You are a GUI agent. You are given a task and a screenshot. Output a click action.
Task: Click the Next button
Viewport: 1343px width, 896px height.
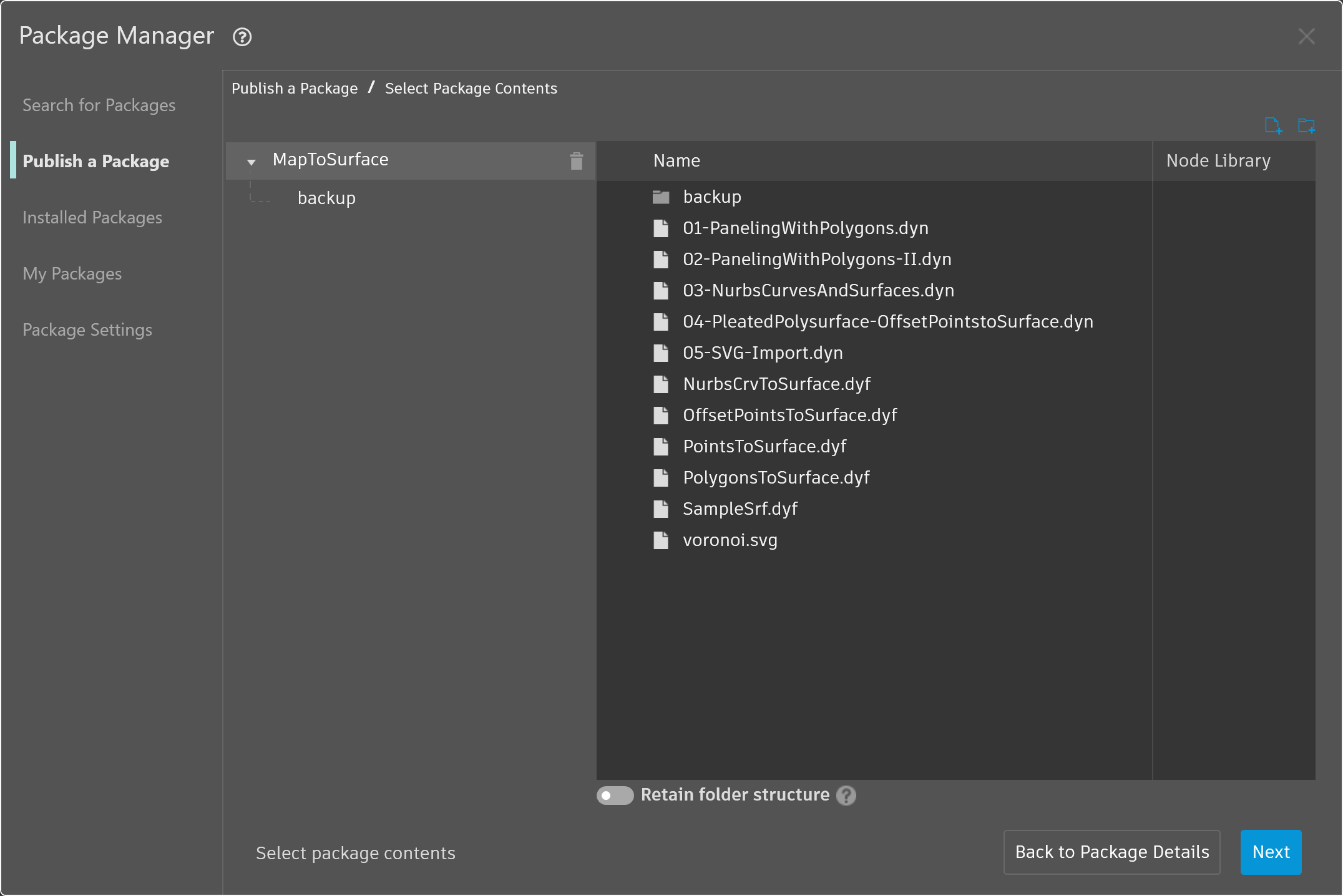point(1270,852)
